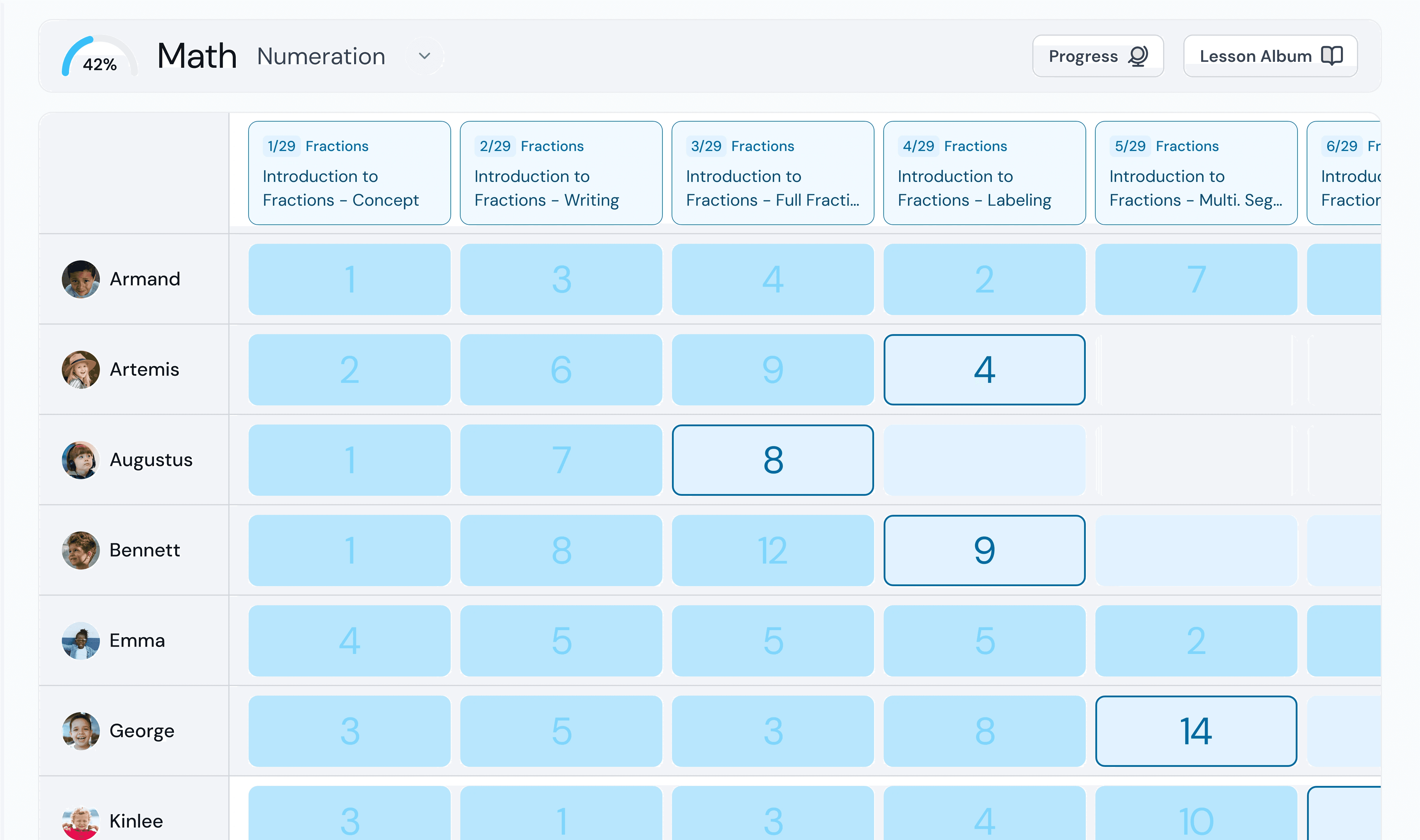Open the Lesson Album button
This screenshot has width=1420, height=840.
click(1270, 56)
